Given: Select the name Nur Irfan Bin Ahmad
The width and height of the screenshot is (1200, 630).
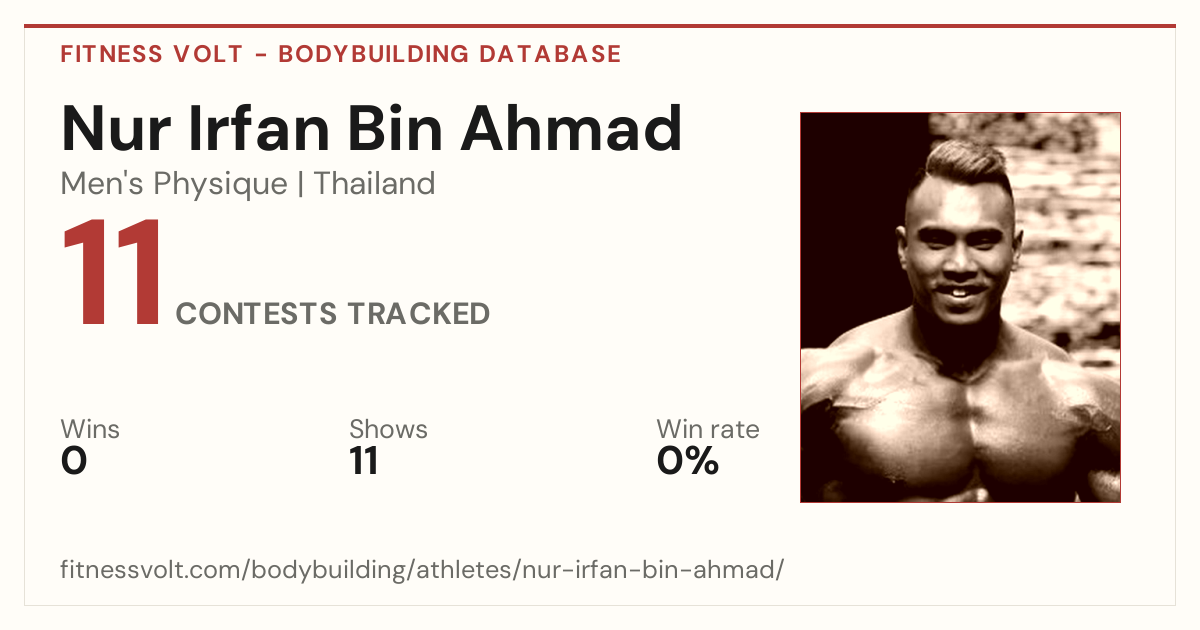Looking at the screenshot, I should 372,129.
